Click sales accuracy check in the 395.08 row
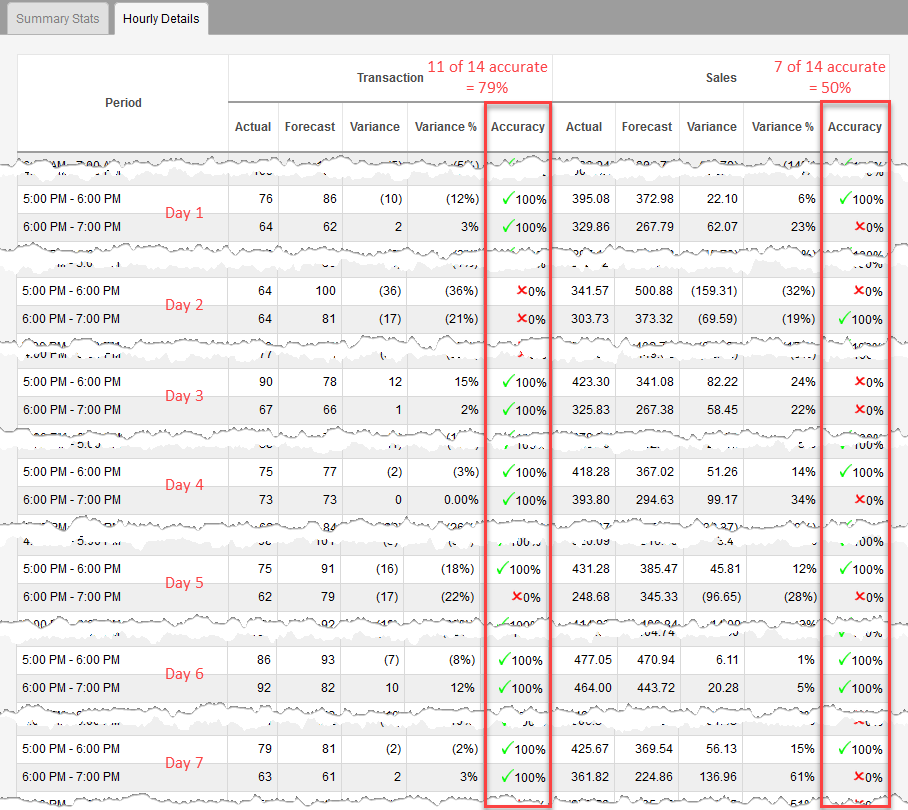 point(845,198)
